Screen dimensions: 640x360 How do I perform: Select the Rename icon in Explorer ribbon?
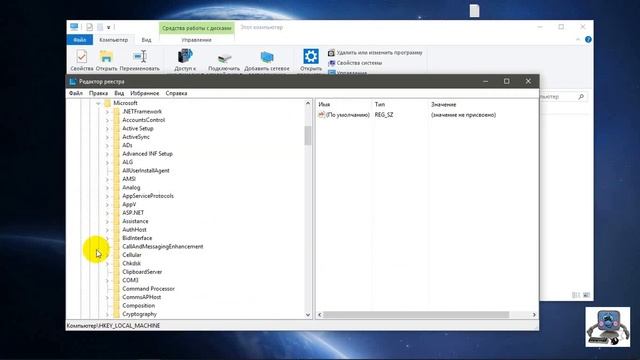click(x=140, y=56)
